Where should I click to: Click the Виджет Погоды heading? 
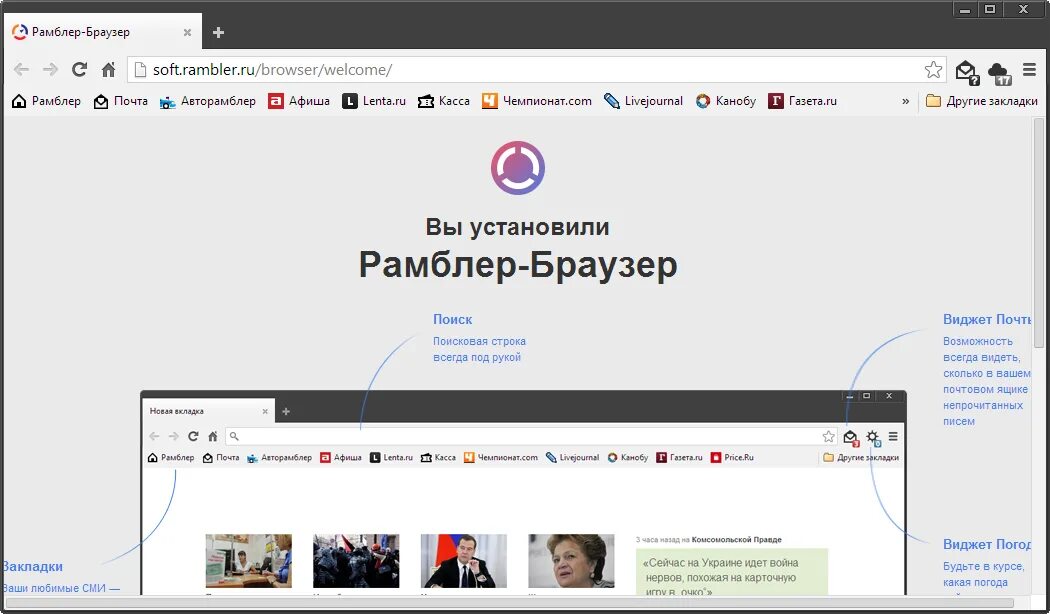(x=987, y=544)
